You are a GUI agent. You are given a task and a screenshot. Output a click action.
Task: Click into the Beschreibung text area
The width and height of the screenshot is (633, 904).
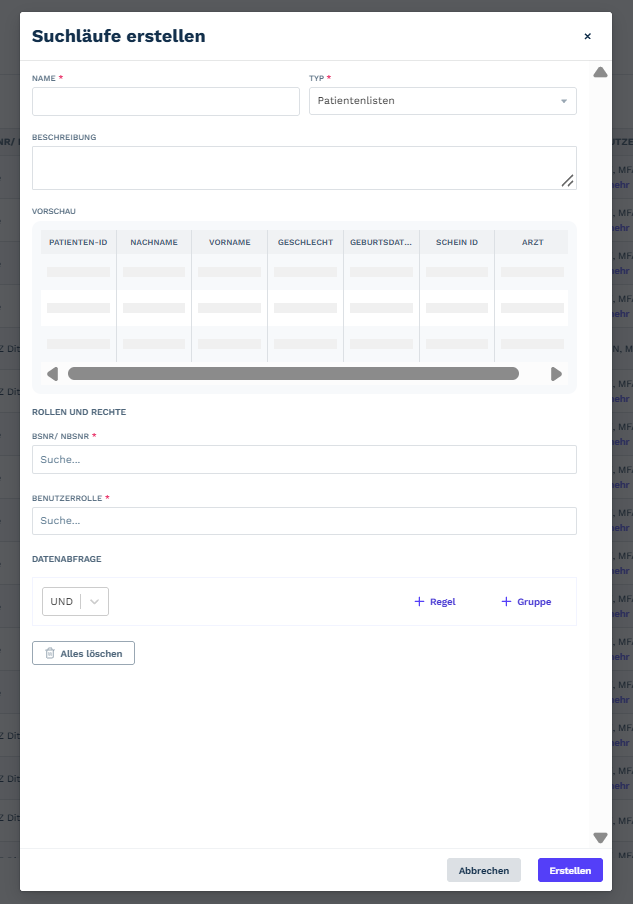tap(304, 168)
